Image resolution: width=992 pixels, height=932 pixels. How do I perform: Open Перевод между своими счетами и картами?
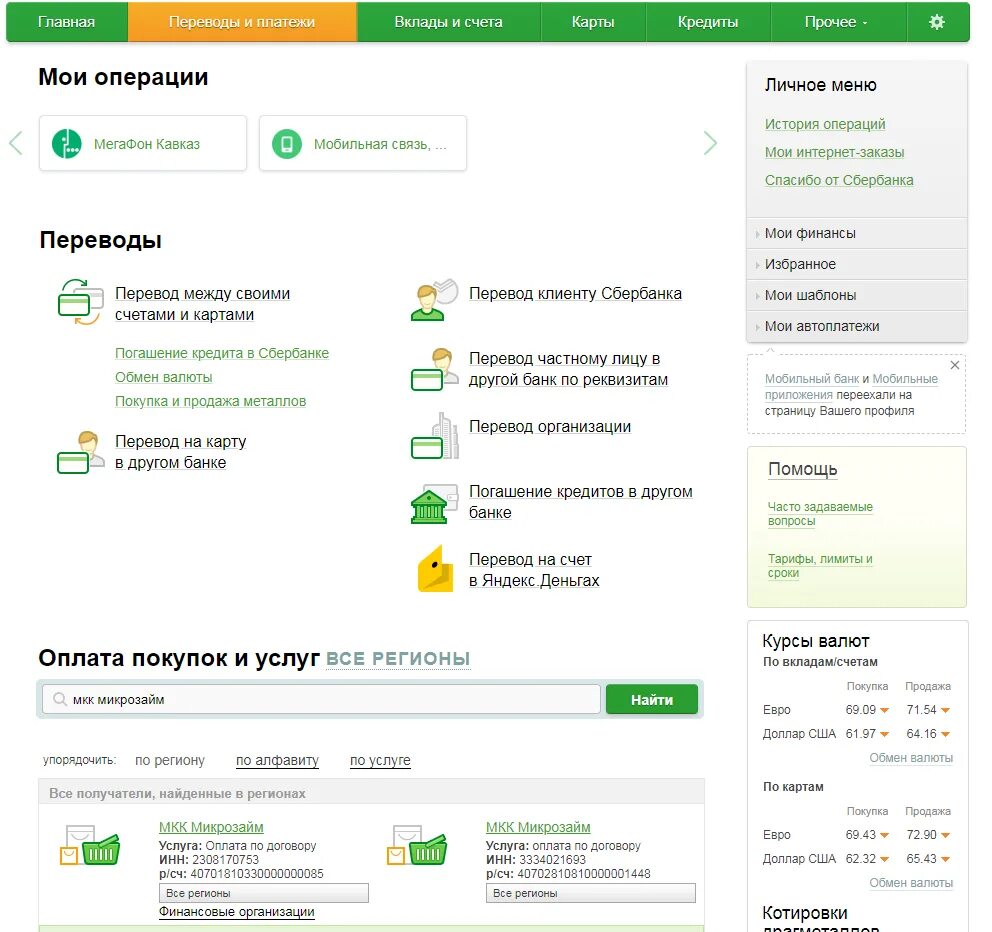pos(202,304)
